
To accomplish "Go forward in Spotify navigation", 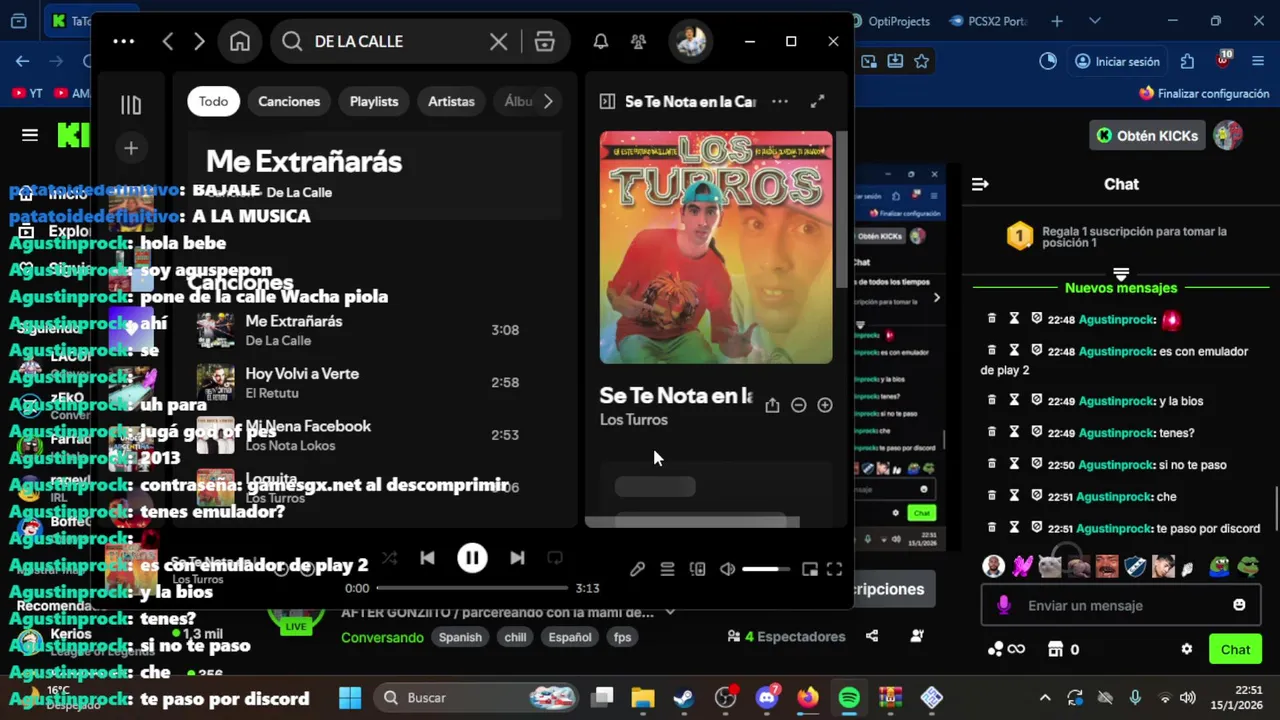I will (x=199, y=41).
